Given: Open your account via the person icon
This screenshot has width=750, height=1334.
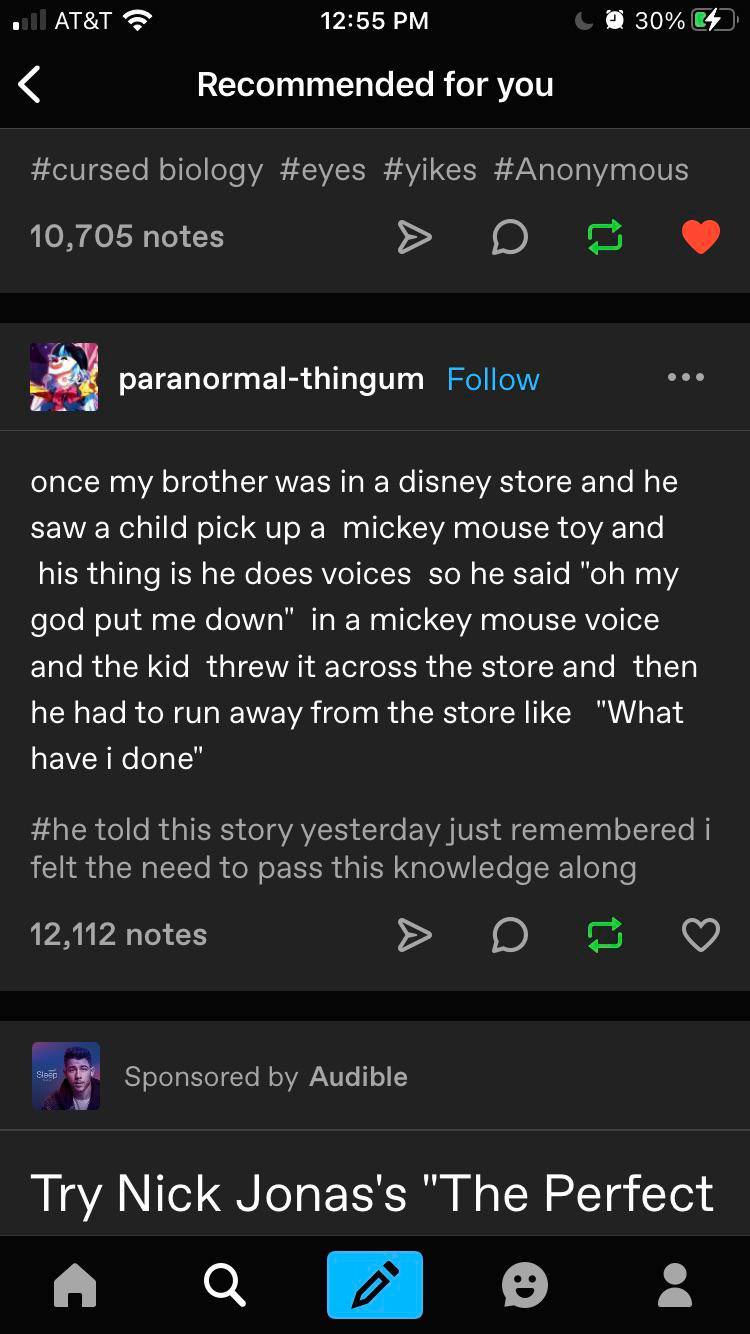Looking at the screenshot, I should coord(675,1285).
